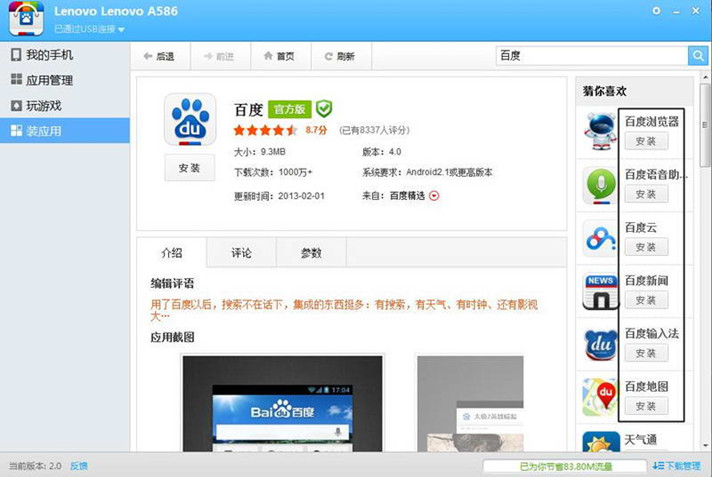The image size is (712, 477).
Task: Click the Baidu paw app icon
Action: click(190, 119)
